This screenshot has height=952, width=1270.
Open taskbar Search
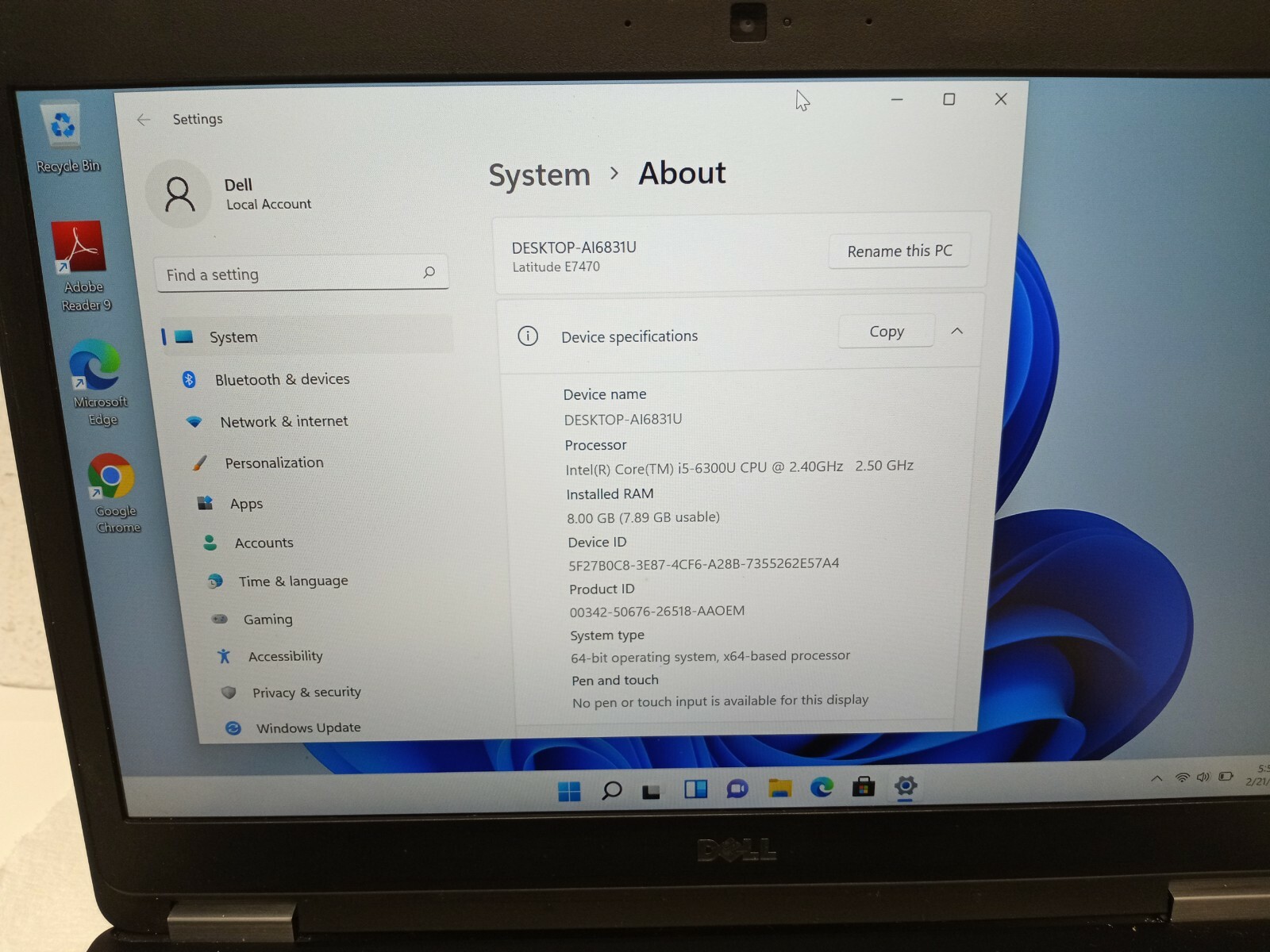coord(611,790)
